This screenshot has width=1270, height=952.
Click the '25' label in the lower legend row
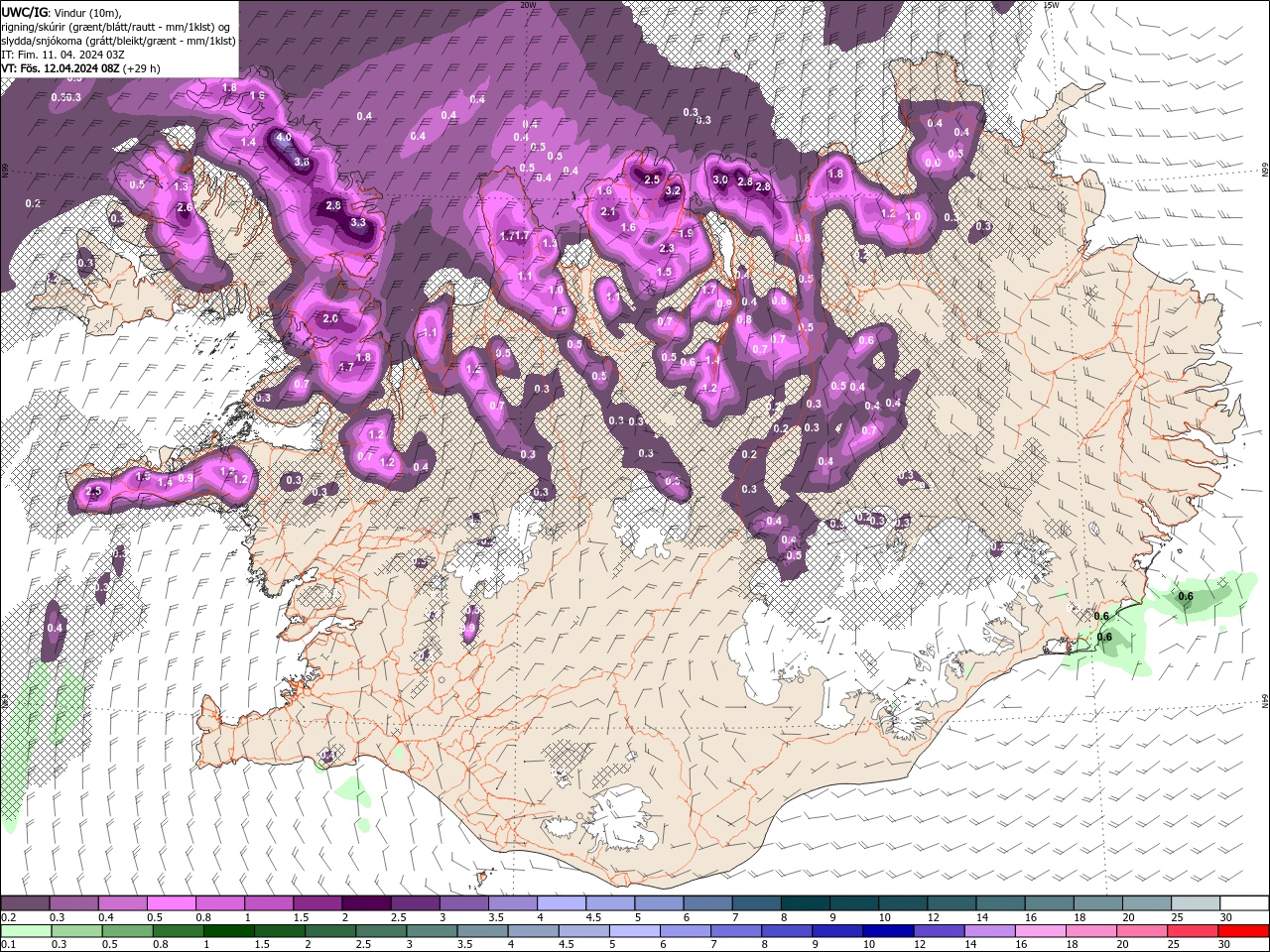tap(1172, 945)
